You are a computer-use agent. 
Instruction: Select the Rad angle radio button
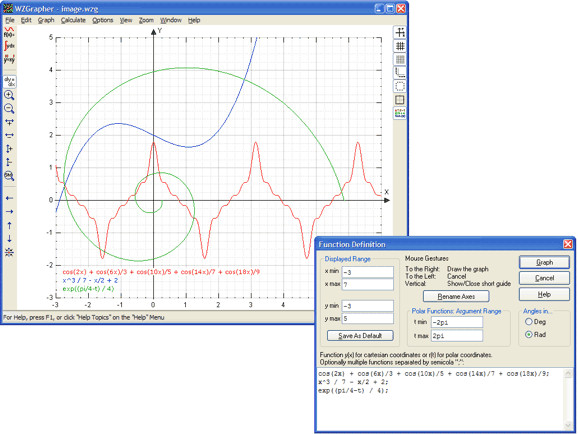(x=529, y=334)
